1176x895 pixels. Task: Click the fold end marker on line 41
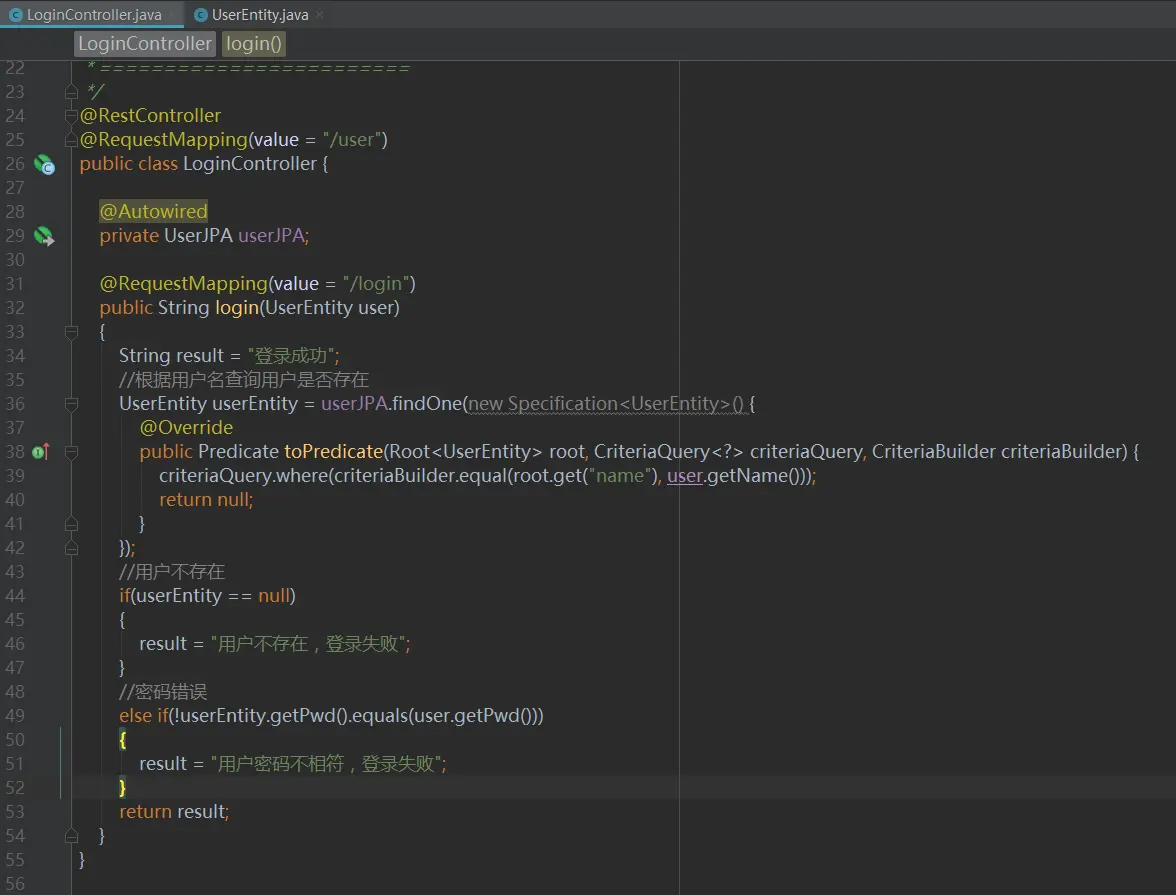pyautogui.click(x=71, y=524)
